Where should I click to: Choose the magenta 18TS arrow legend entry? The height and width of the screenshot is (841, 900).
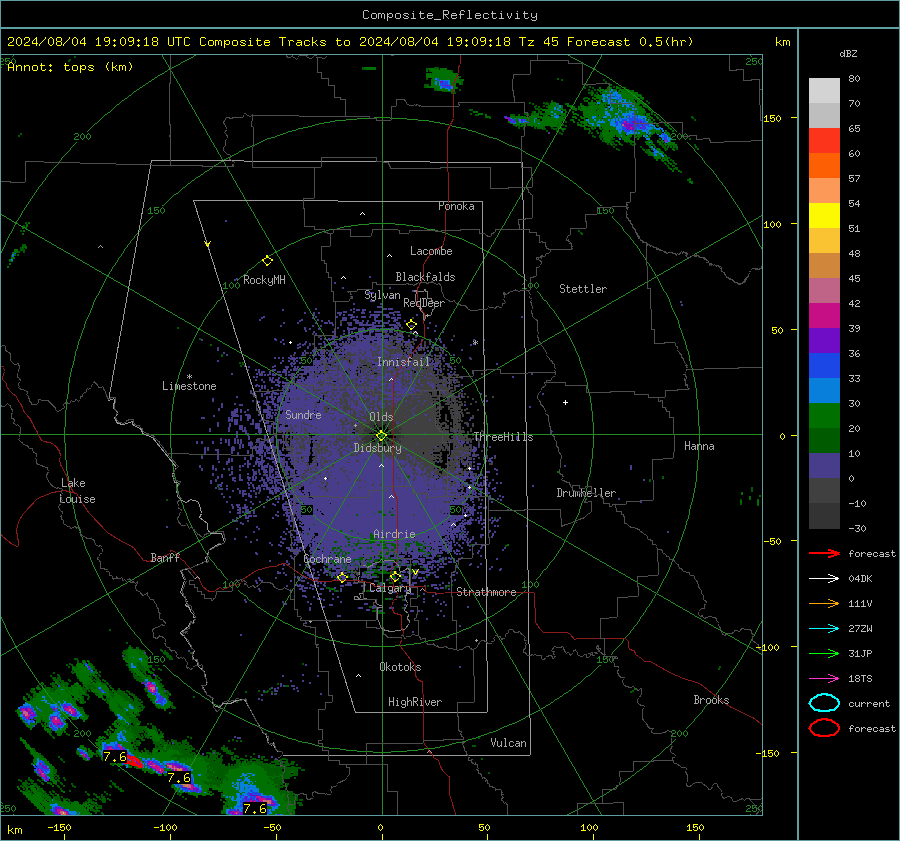click(824, 679)
